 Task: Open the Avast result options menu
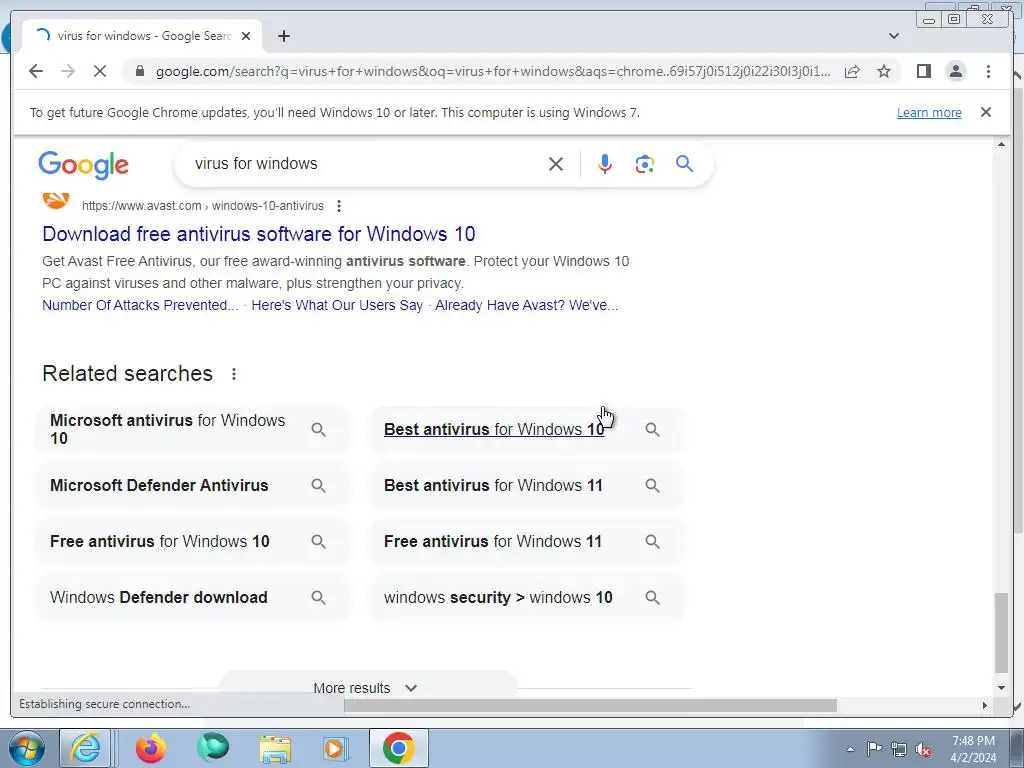coord(338,206)
